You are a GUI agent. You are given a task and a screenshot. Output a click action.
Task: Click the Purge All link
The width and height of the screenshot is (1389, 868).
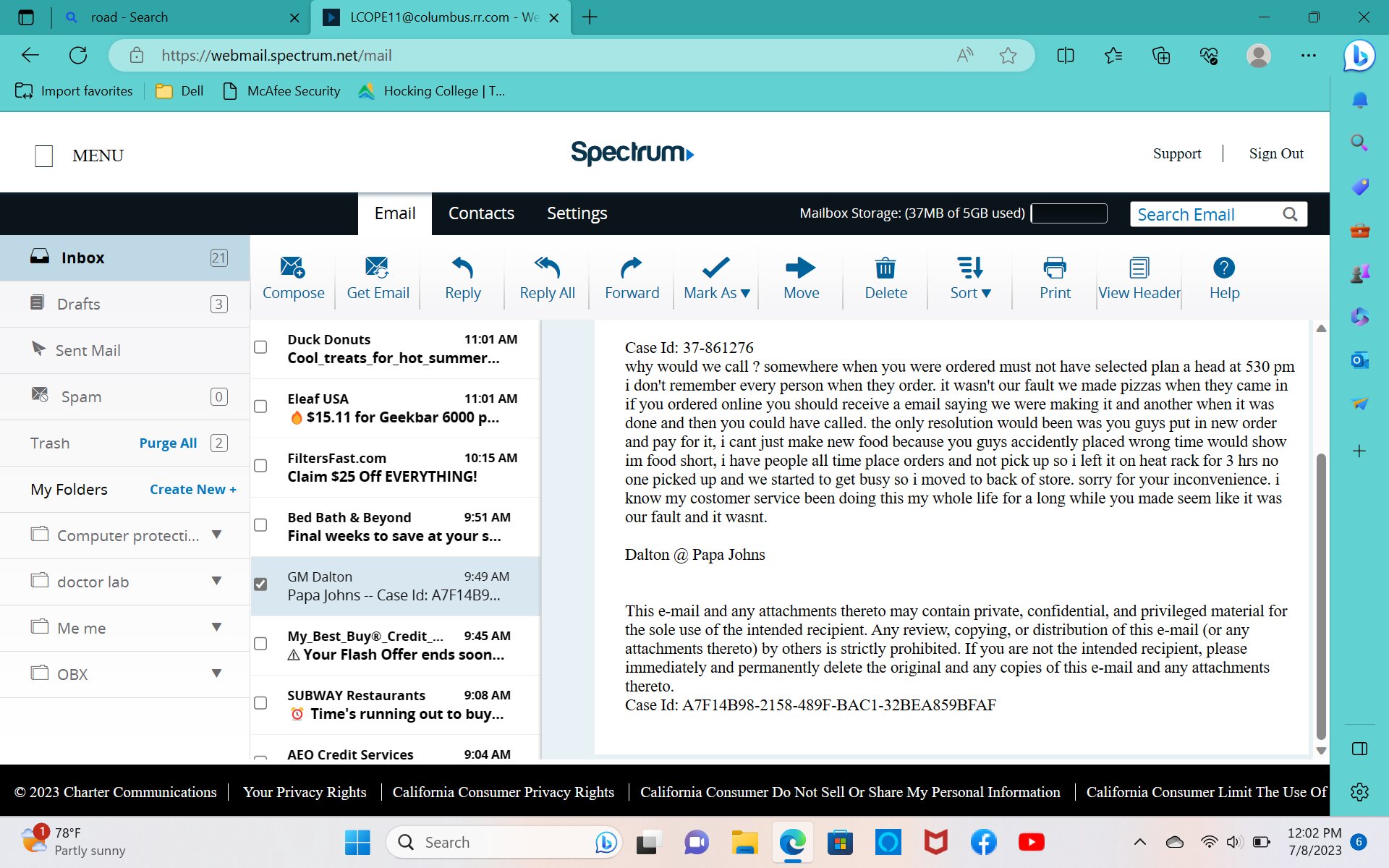point(168,443)
